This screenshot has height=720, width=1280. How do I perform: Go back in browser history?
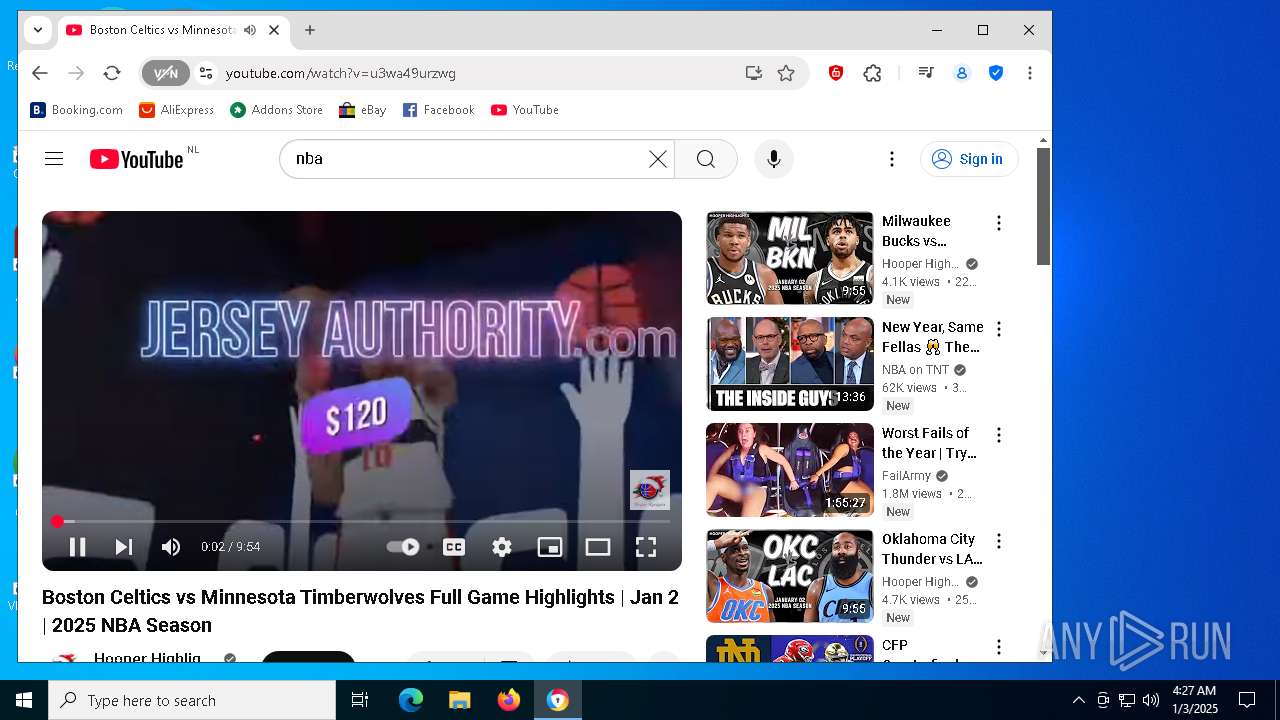[x=40, y=73]
